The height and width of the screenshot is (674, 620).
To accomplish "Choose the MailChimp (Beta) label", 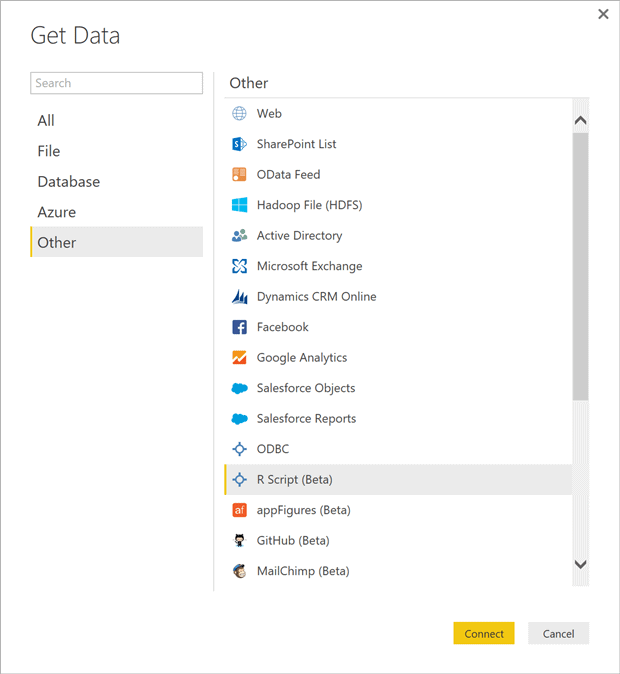I will click(x=303, y=571).
